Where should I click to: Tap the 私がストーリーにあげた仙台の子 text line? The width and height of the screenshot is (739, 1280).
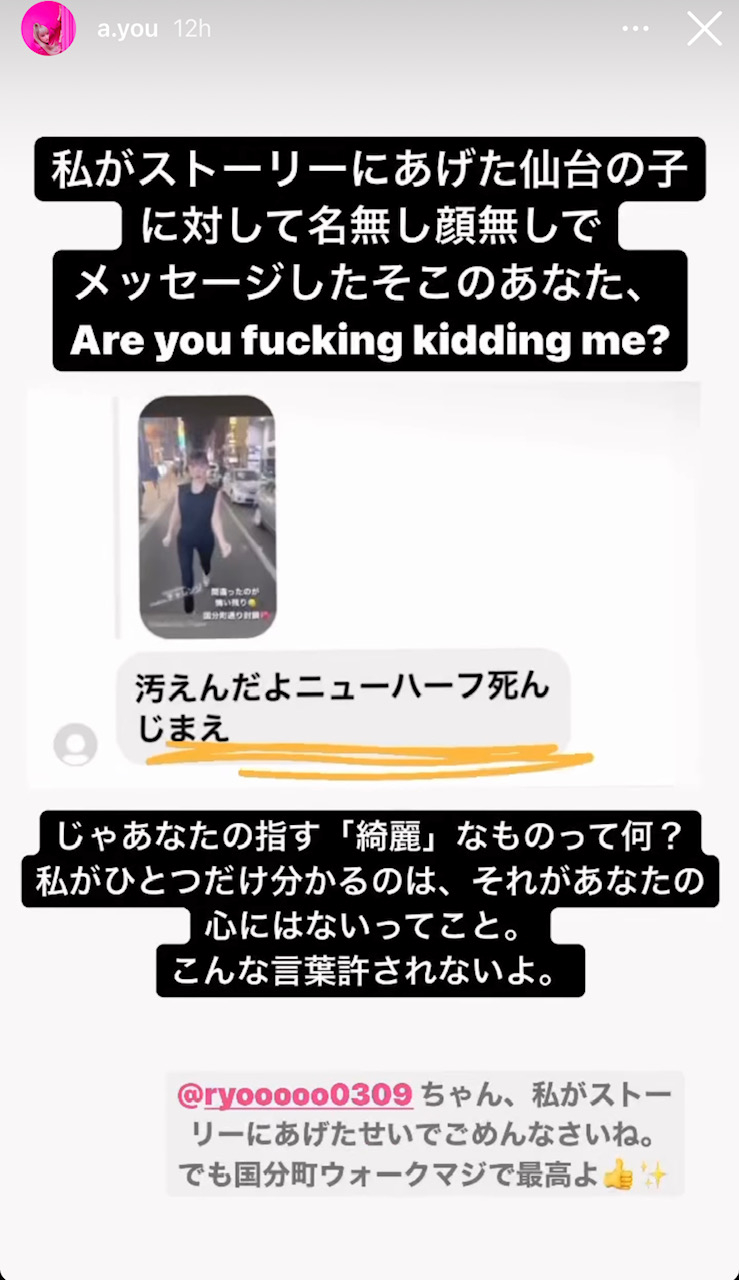point(370,170)
